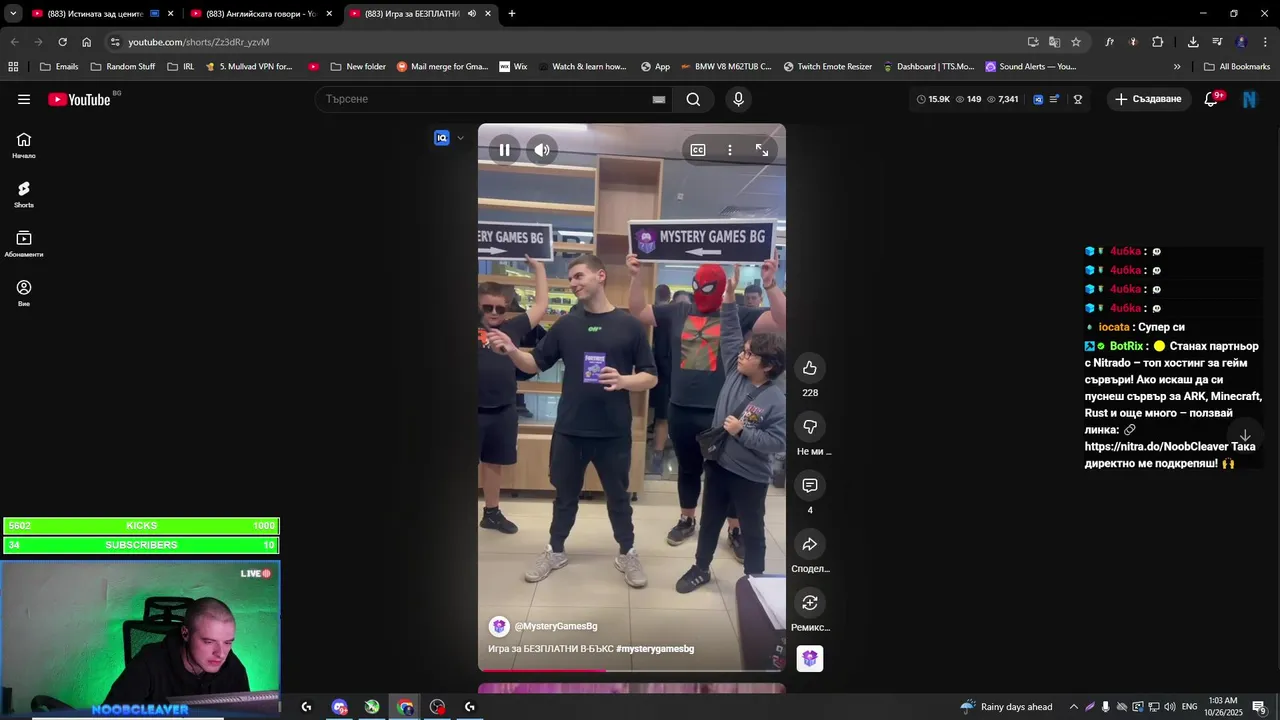1280x720 pixels.
Task: Click the vidIQ icon next to the Short
Action: click(442, 138)
